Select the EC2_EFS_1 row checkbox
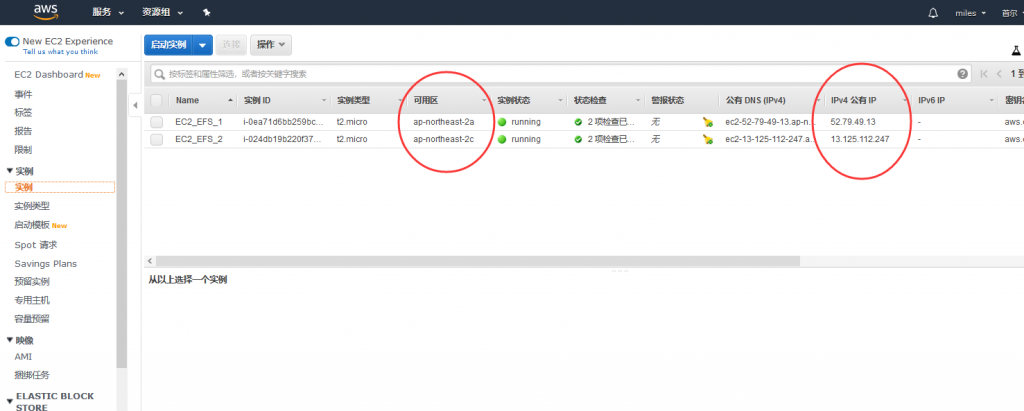Screen dimensions: 1024x411 point(156,122)
